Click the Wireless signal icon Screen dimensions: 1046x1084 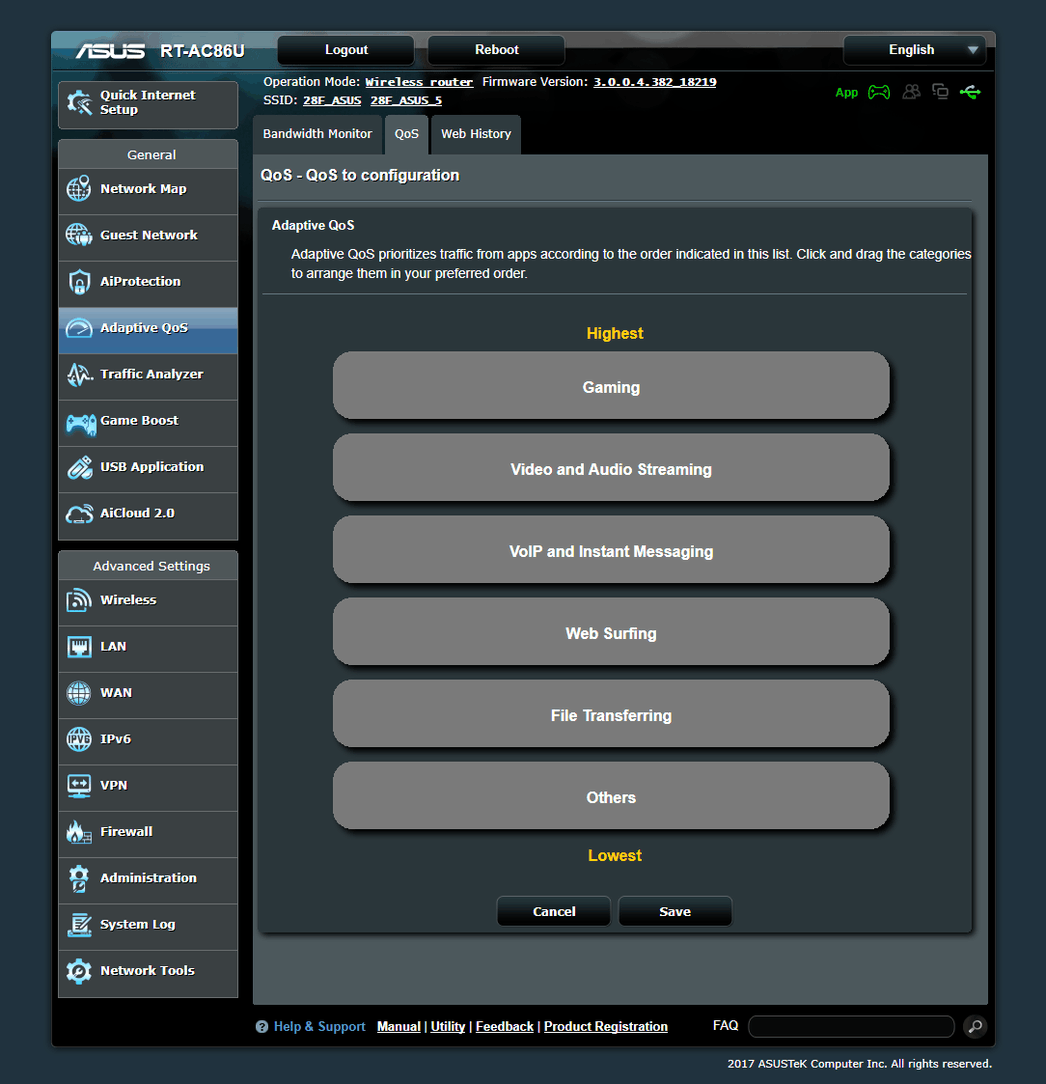point(79,600)
